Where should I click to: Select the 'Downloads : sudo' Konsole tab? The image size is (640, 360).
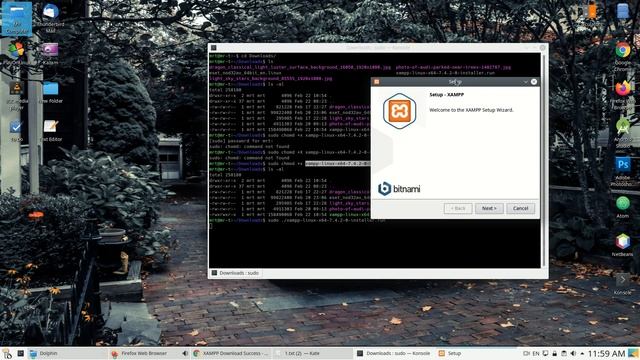click(x=236, y=273)
